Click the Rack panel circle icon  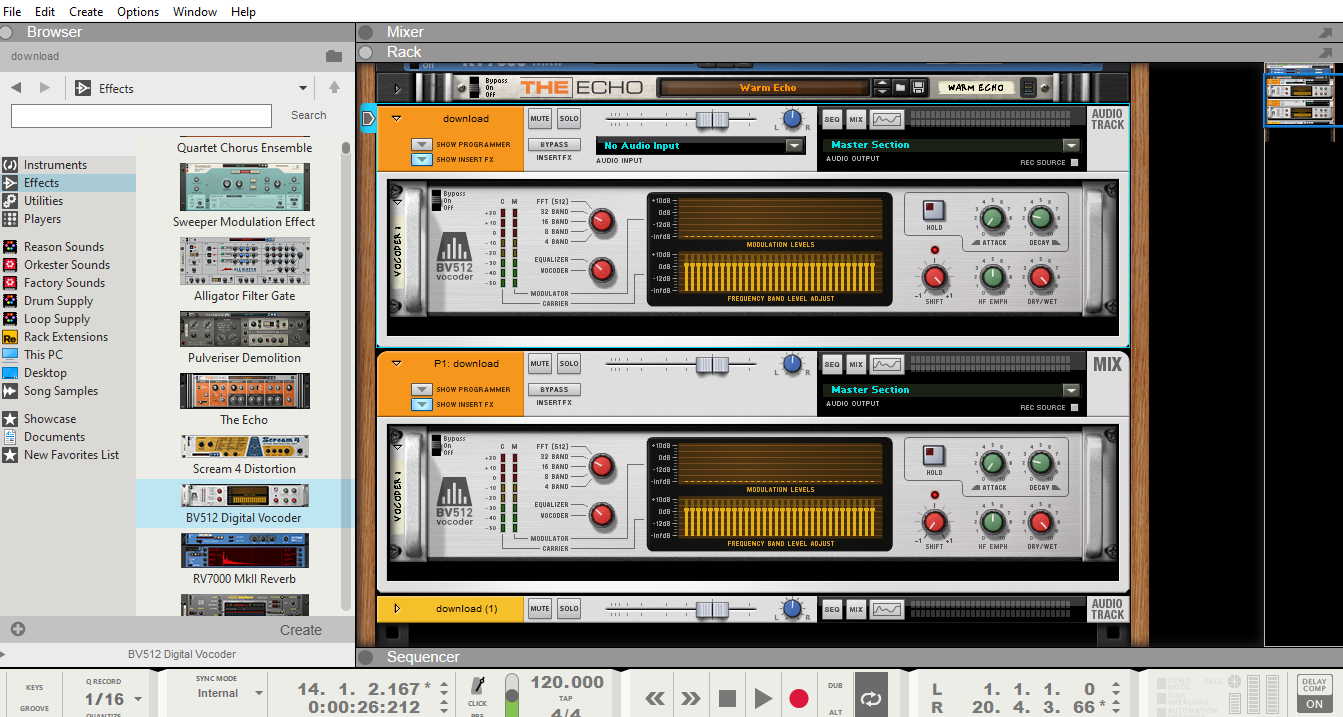[x=366, y=52]
